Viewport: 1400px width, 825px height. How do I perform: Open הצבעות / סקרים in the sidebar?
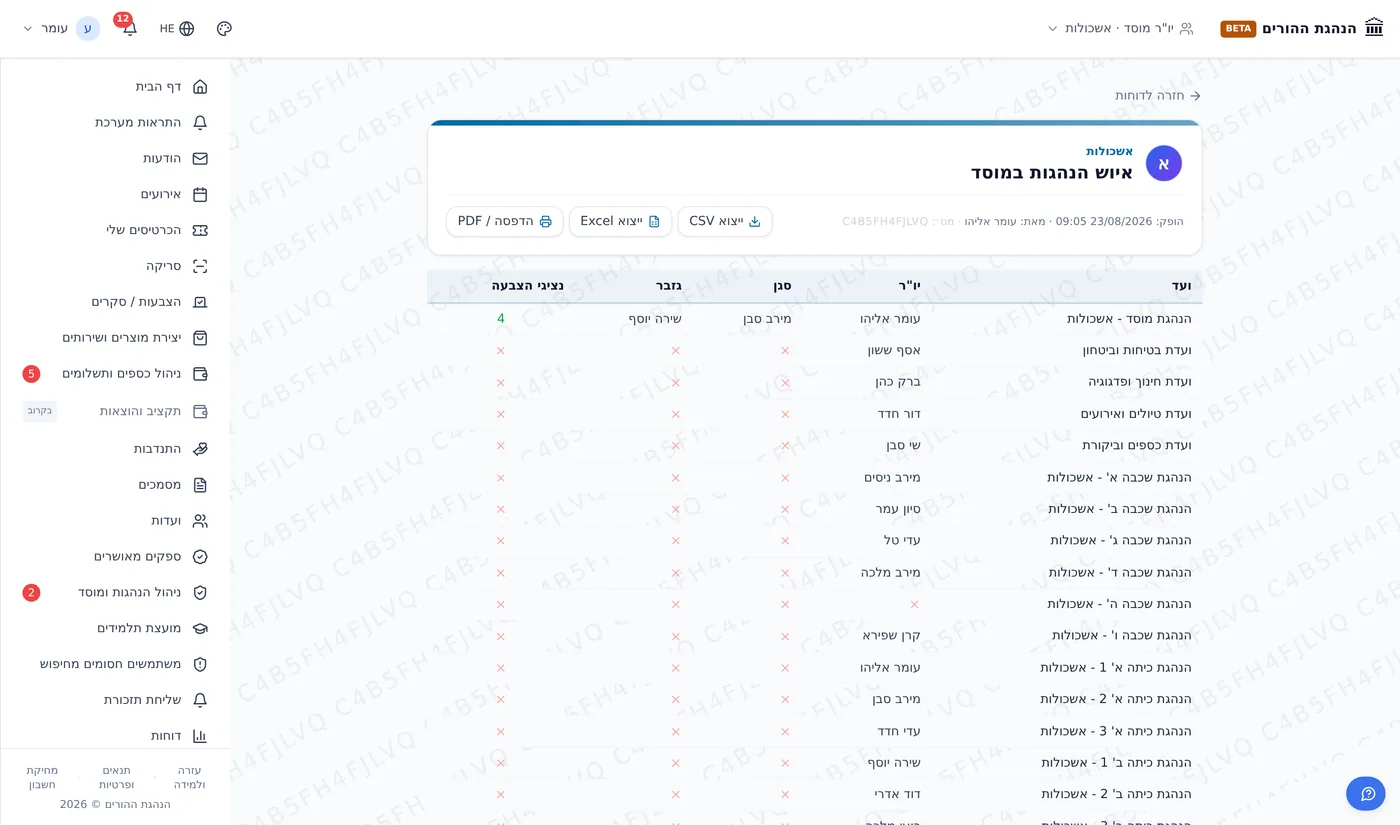click(x=116, y=302)
